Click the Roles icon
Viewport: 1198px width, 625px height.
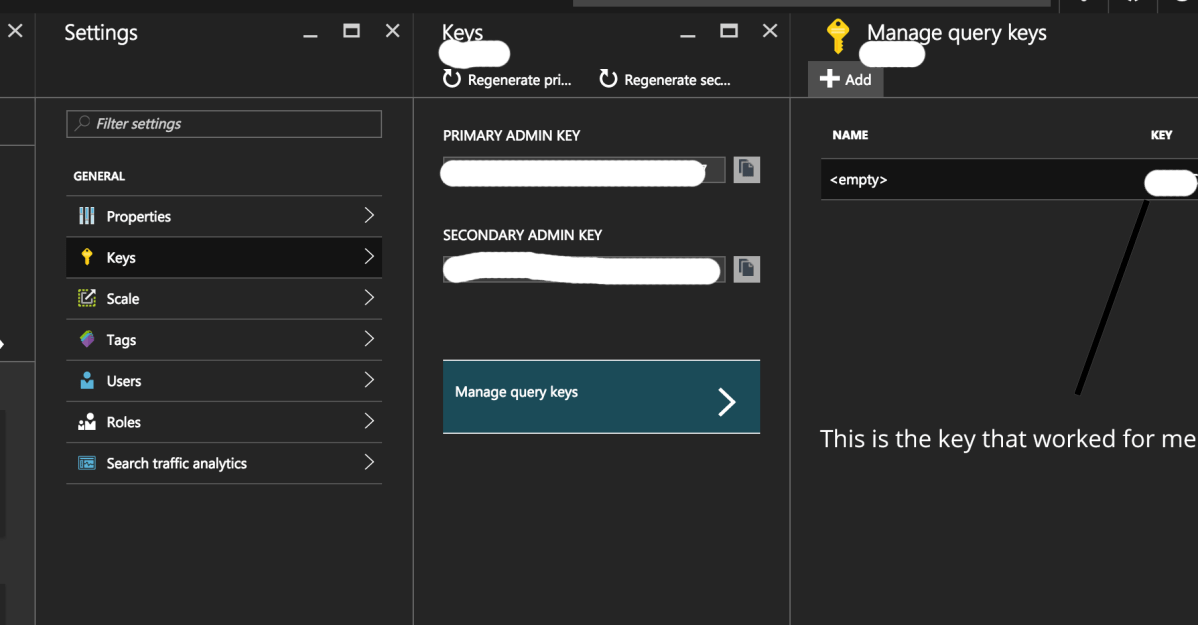tap(87, 422)
